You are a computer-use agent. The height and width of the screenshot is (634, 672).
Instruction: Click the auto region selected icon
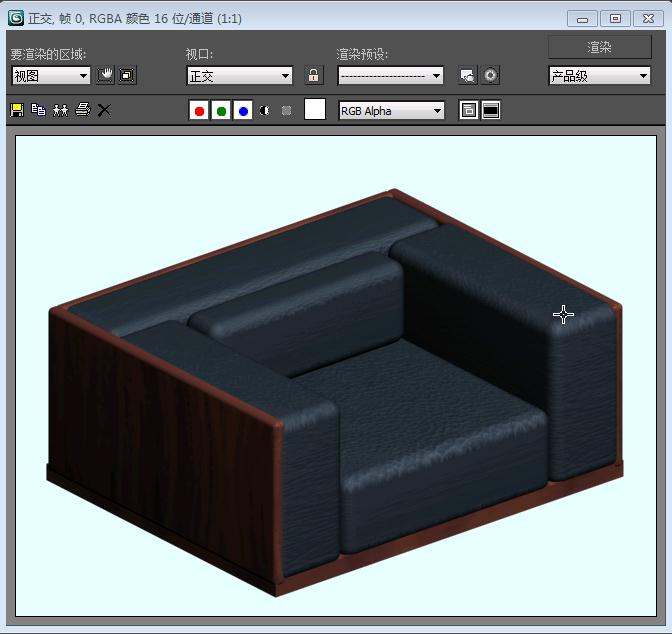click(127, 75)
